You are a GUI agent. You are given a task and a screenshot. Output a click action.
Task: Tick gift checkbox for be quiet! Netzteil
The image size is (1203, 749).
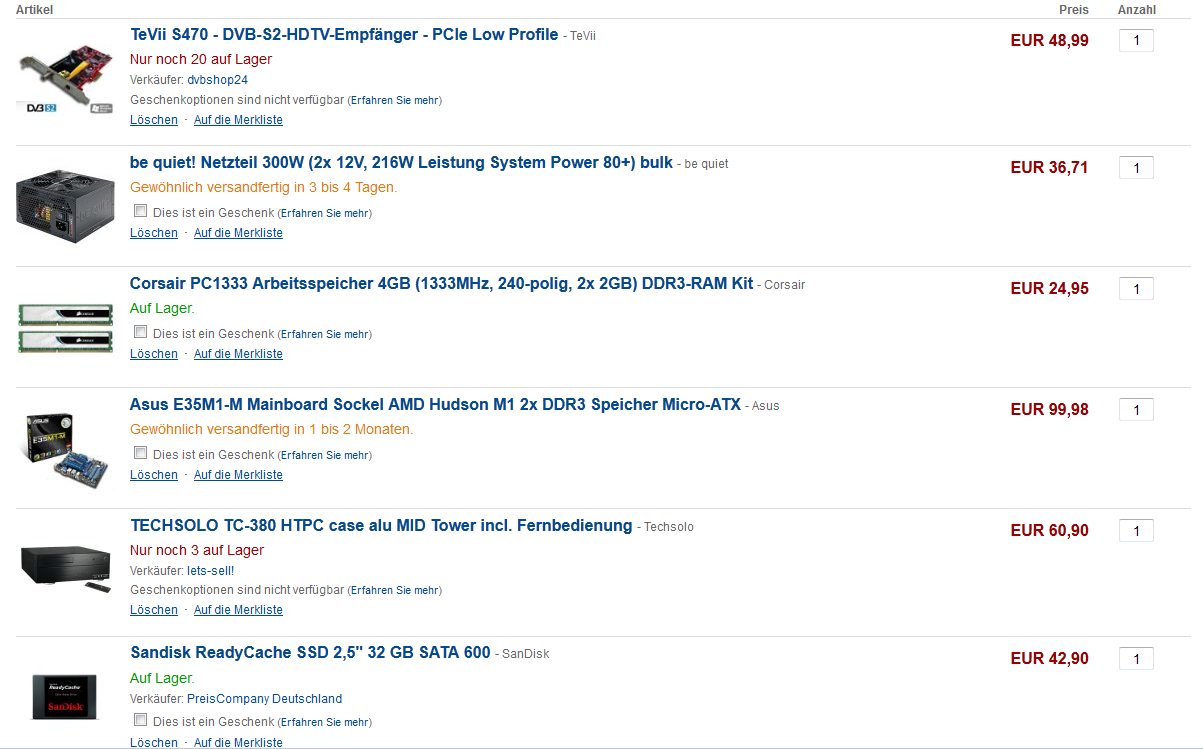point(141,211)
